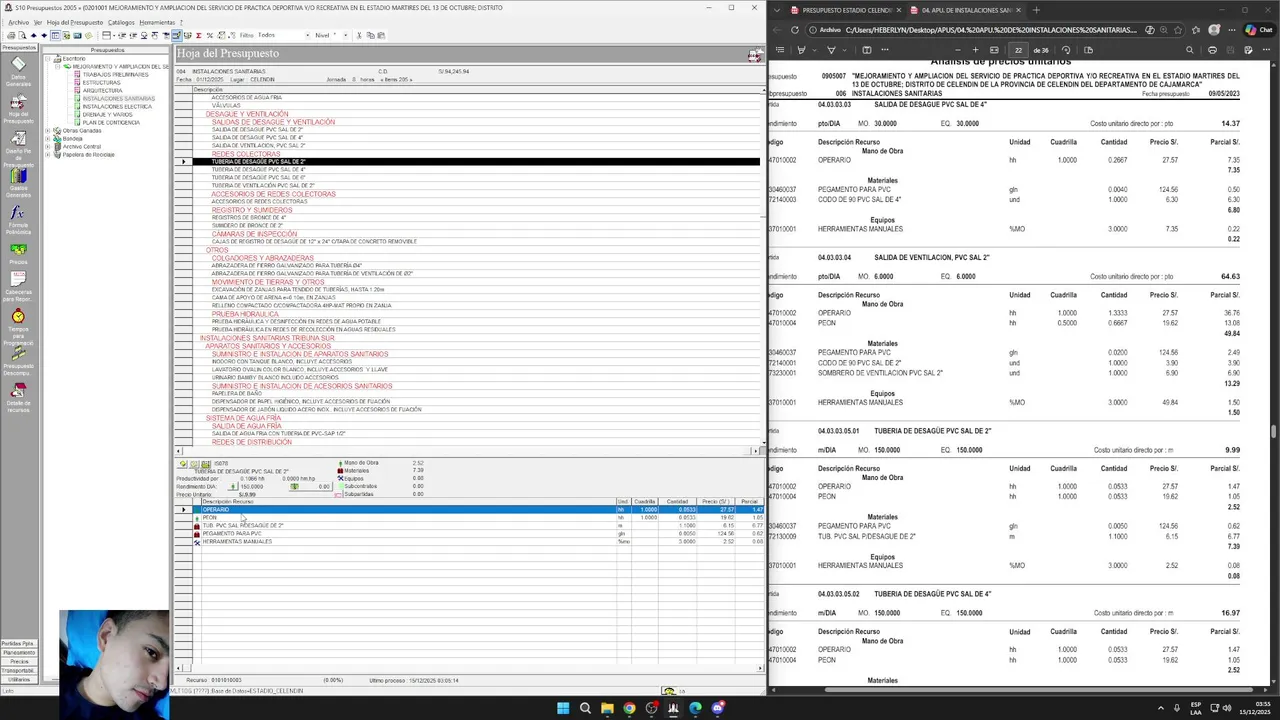Open Fórmula Polinómica sidebar icon
Viewport: 1280px width, 720px height.
[18, 220]
